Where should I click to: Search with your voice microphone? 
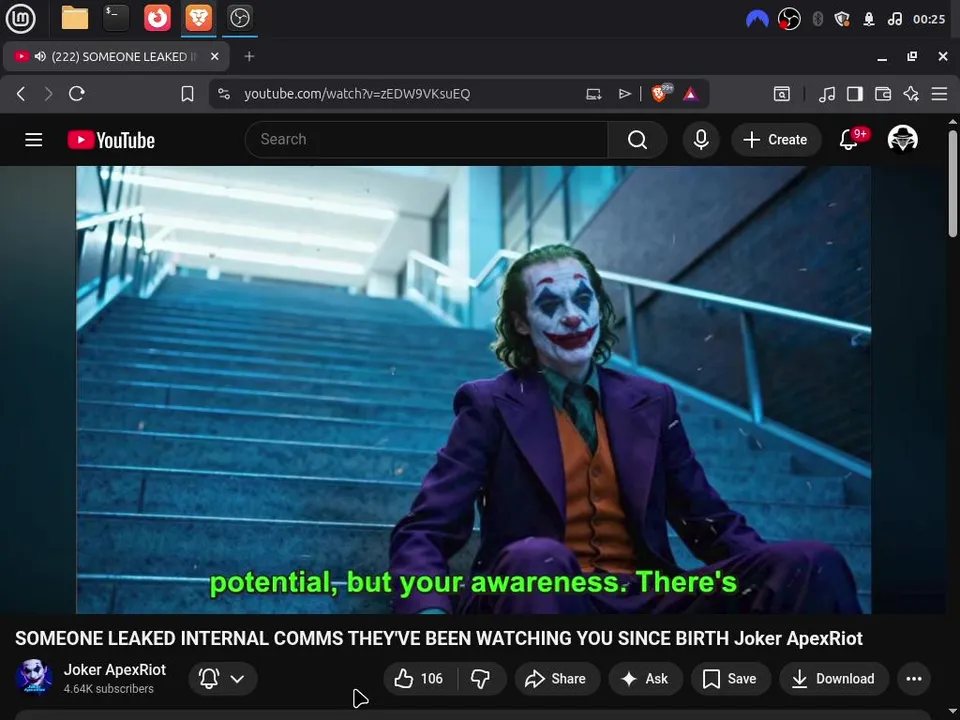pyautogui.click(x=701, y=140)
